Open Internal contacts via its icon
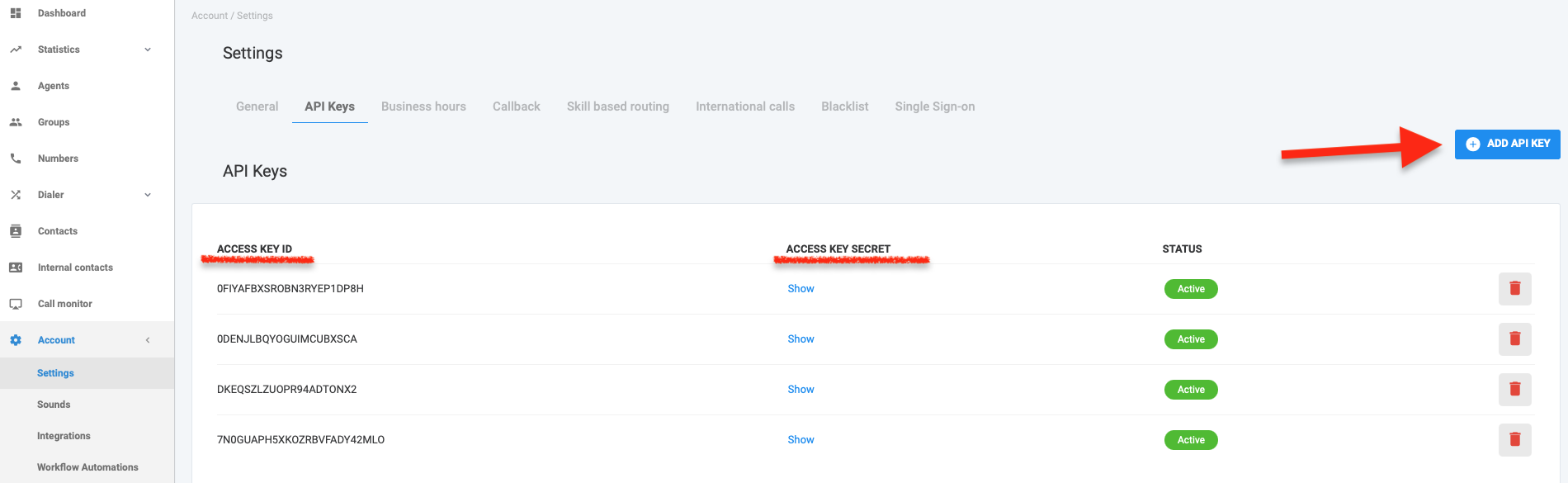The height and width of the screenshot is (483, 1568). [x=16, y=267]
